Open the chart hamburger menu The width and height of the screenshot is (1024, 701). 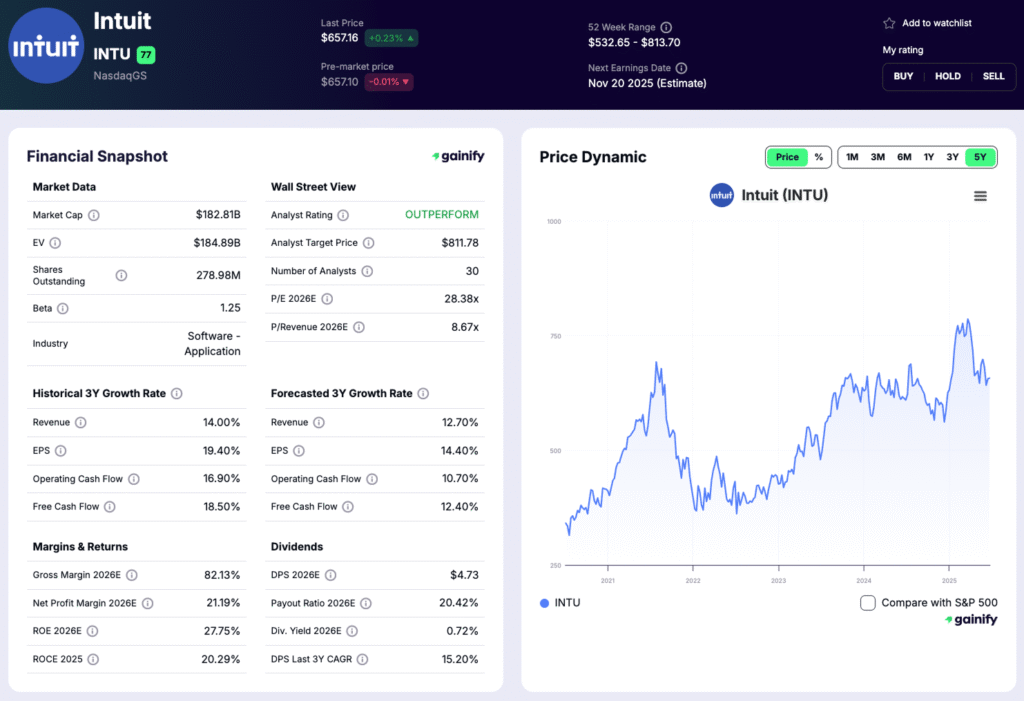(980, 196)
